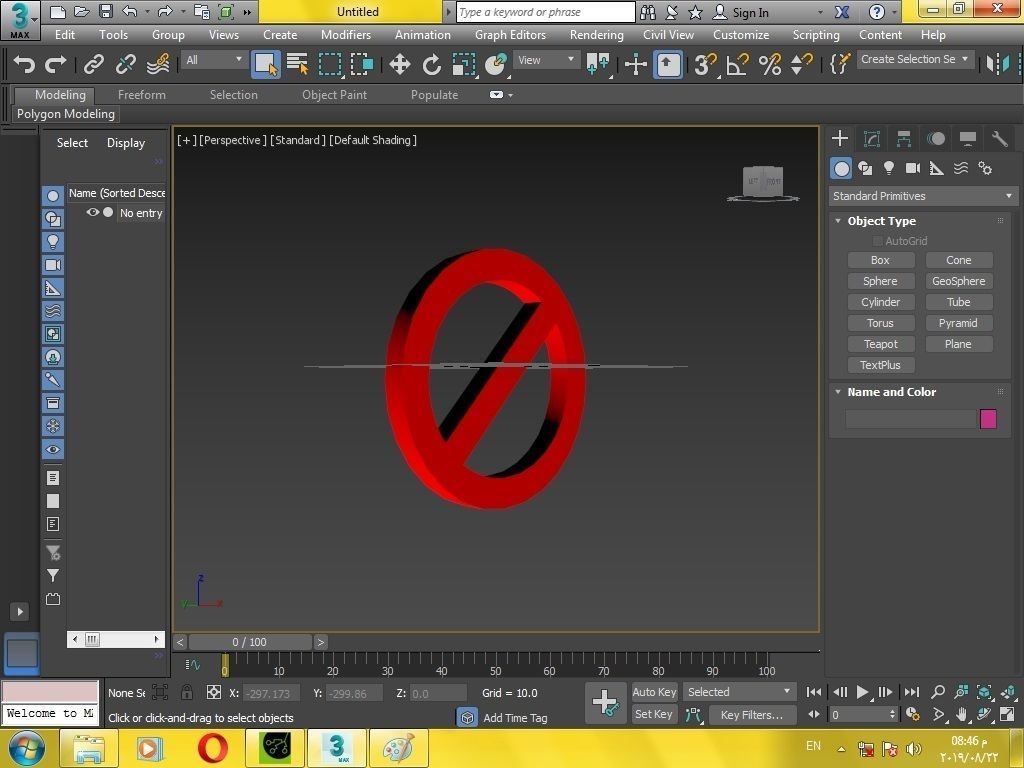
Task: Click the search keyword input field
Action: (545, 12)
